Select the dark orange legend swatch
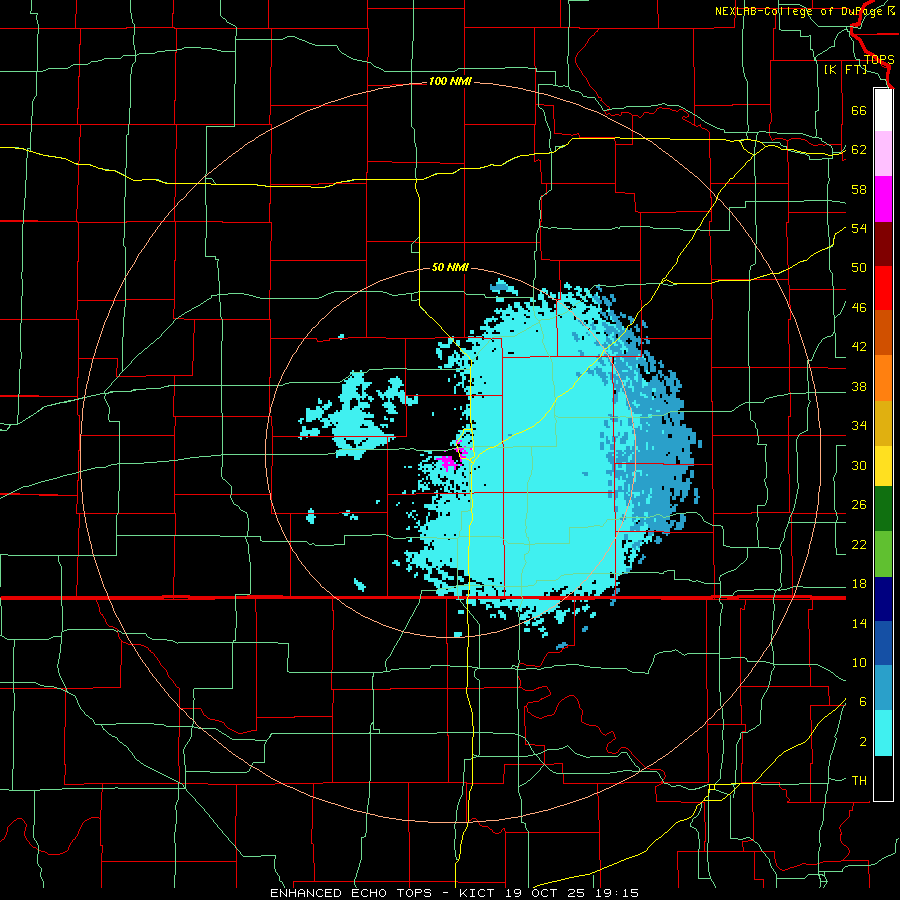900x900 pixels. (883, 333)
